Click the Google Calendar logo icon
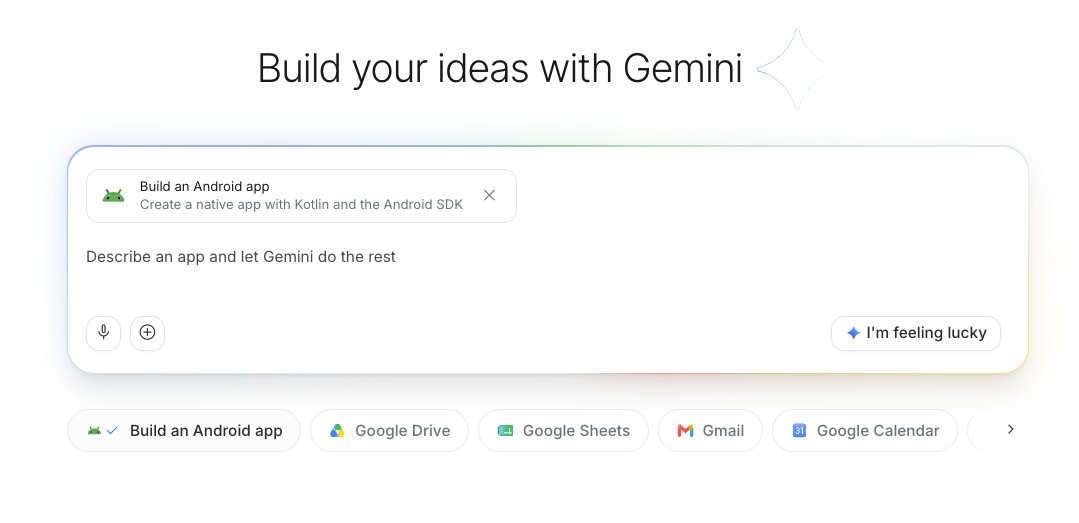1079x523 pixels. click(799, 431)
